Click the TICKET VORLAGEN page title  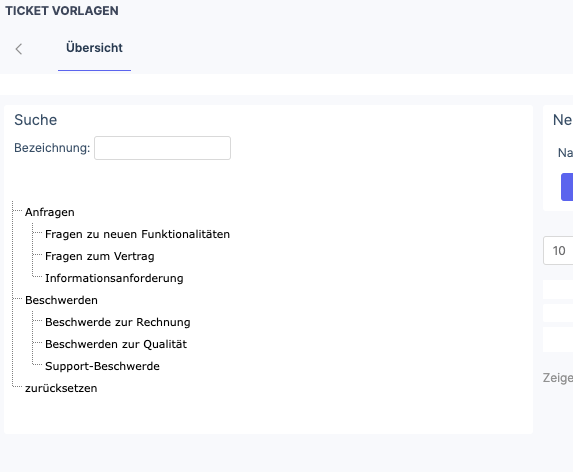[x=62, y=11]
